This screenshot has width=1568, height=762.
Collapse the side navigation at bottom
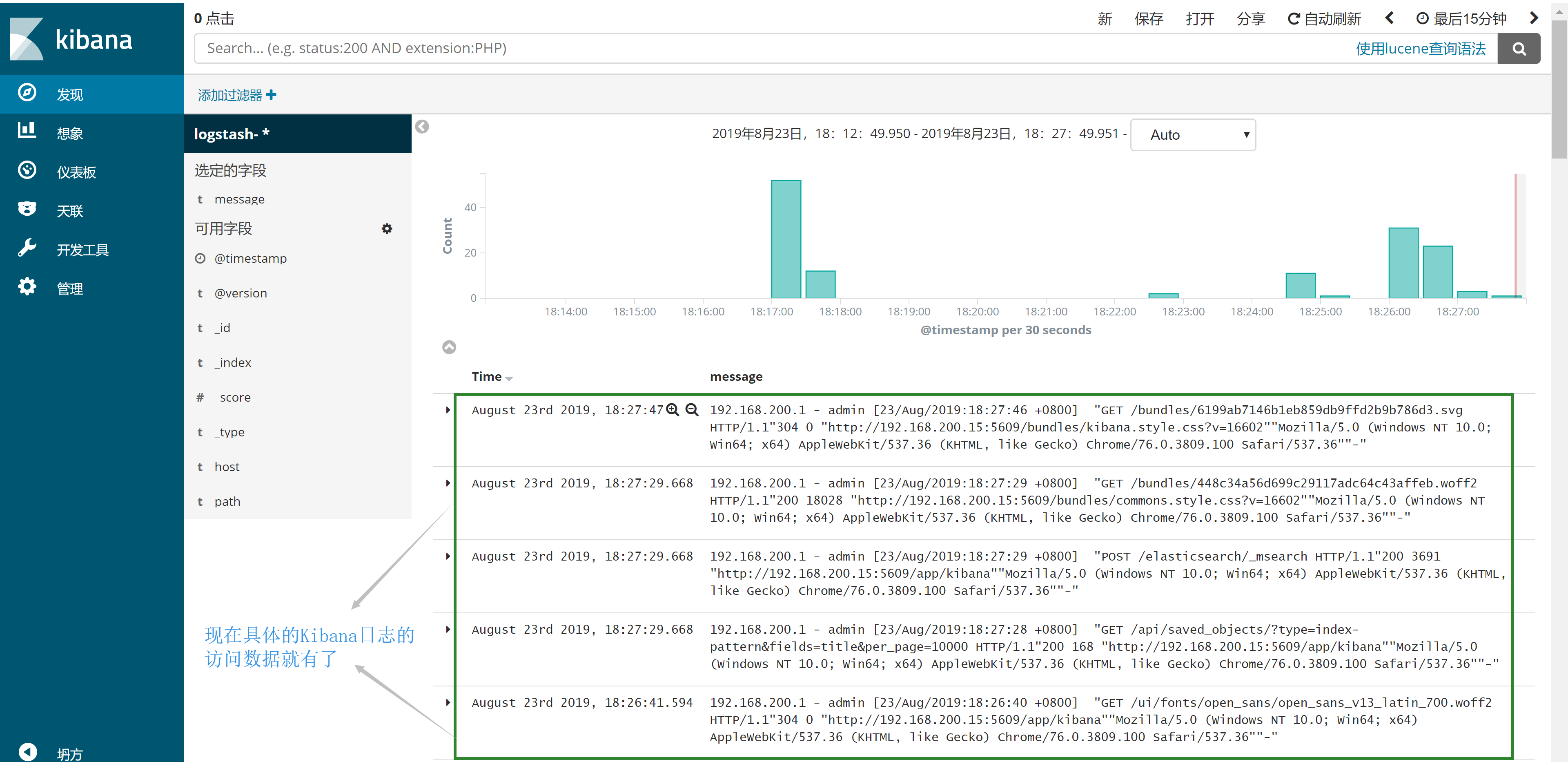pyautogui.click(x=27, y=752)
